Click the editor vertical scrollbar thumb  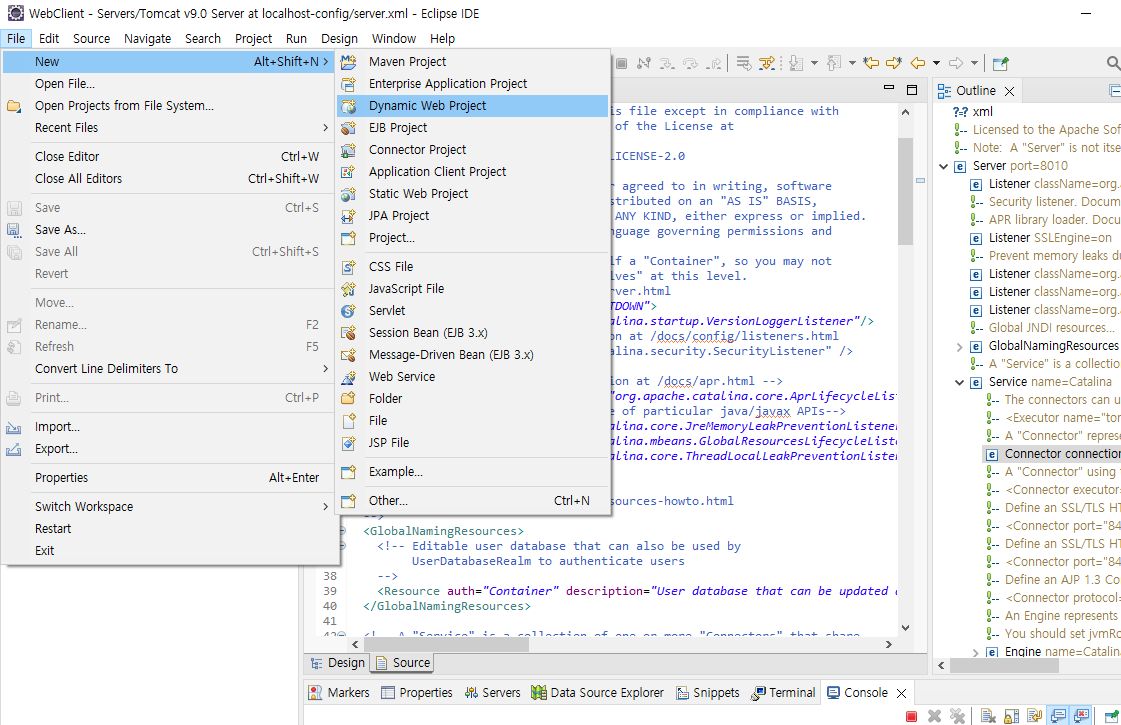pyautogui.click(x=905, y=190)
